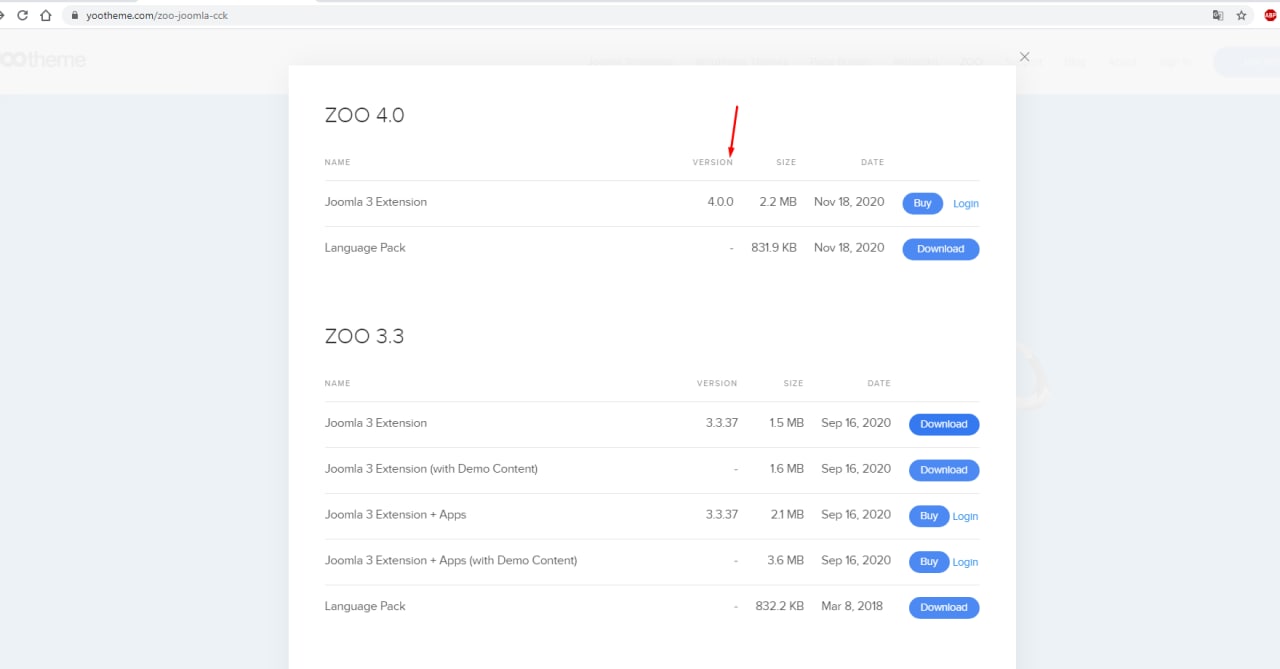Download Joomla 3 Extension (with Demo Content)
This screenshot has width=1280, height=669.
tap(944, 470)
